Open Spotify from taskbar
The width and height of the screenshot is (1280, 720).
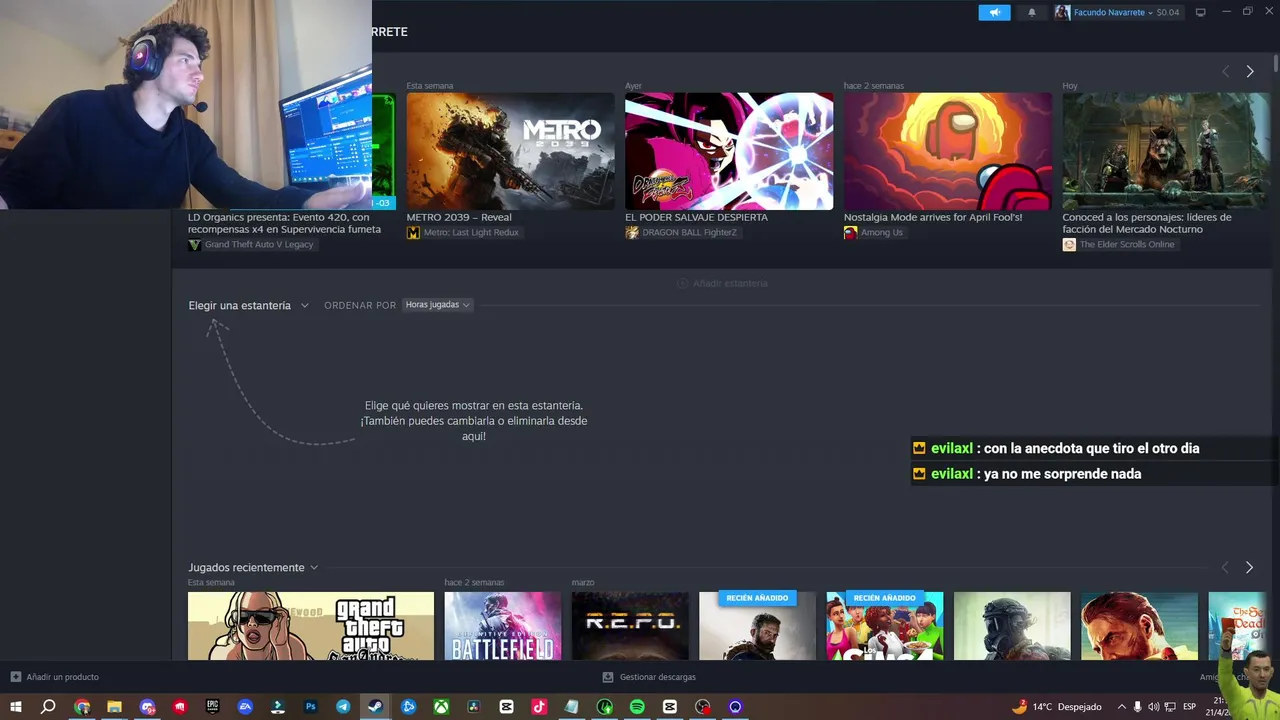coord(637,706)
